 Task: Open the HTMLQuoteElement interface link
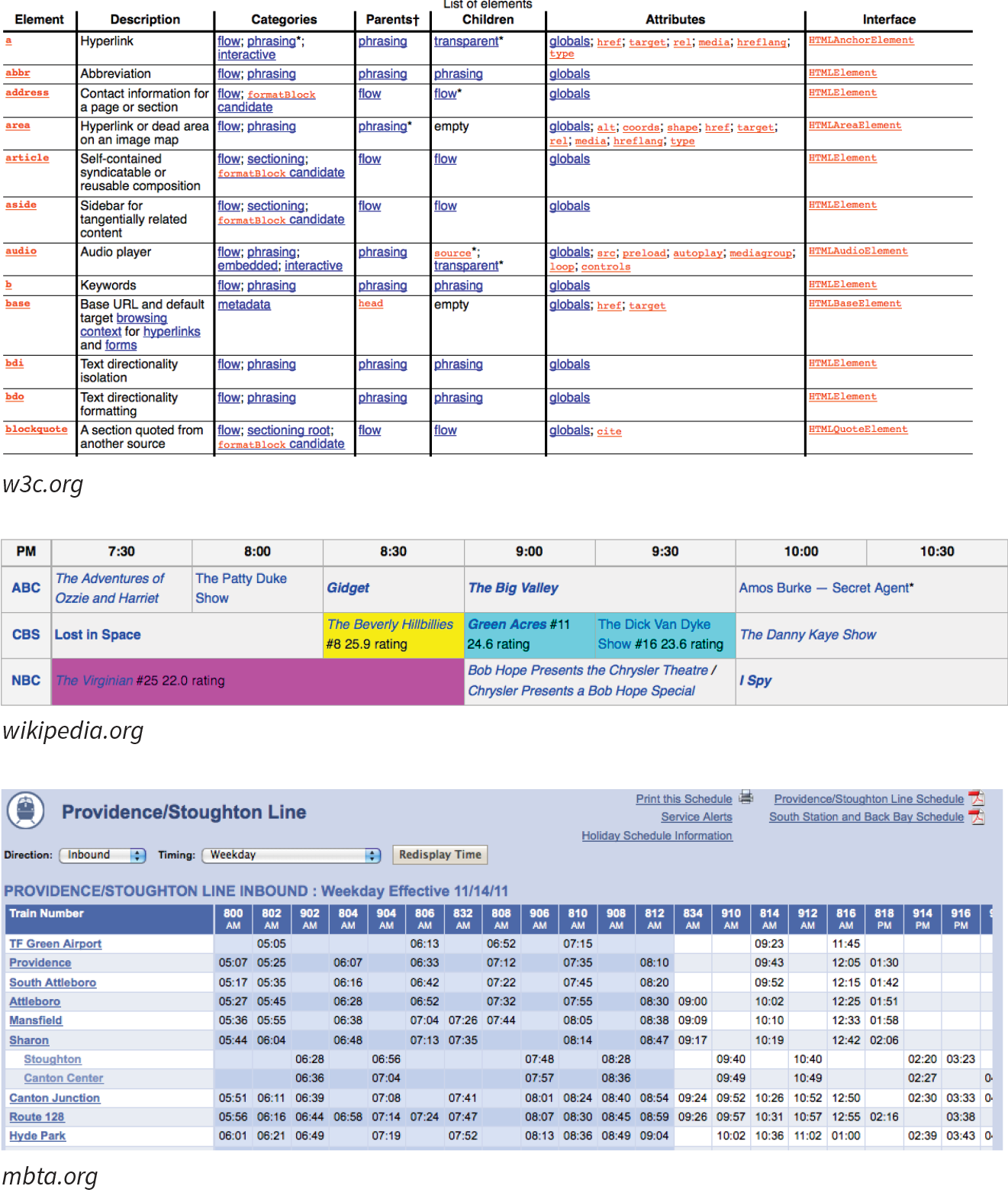pyautogui.click(x=858, y=430)
